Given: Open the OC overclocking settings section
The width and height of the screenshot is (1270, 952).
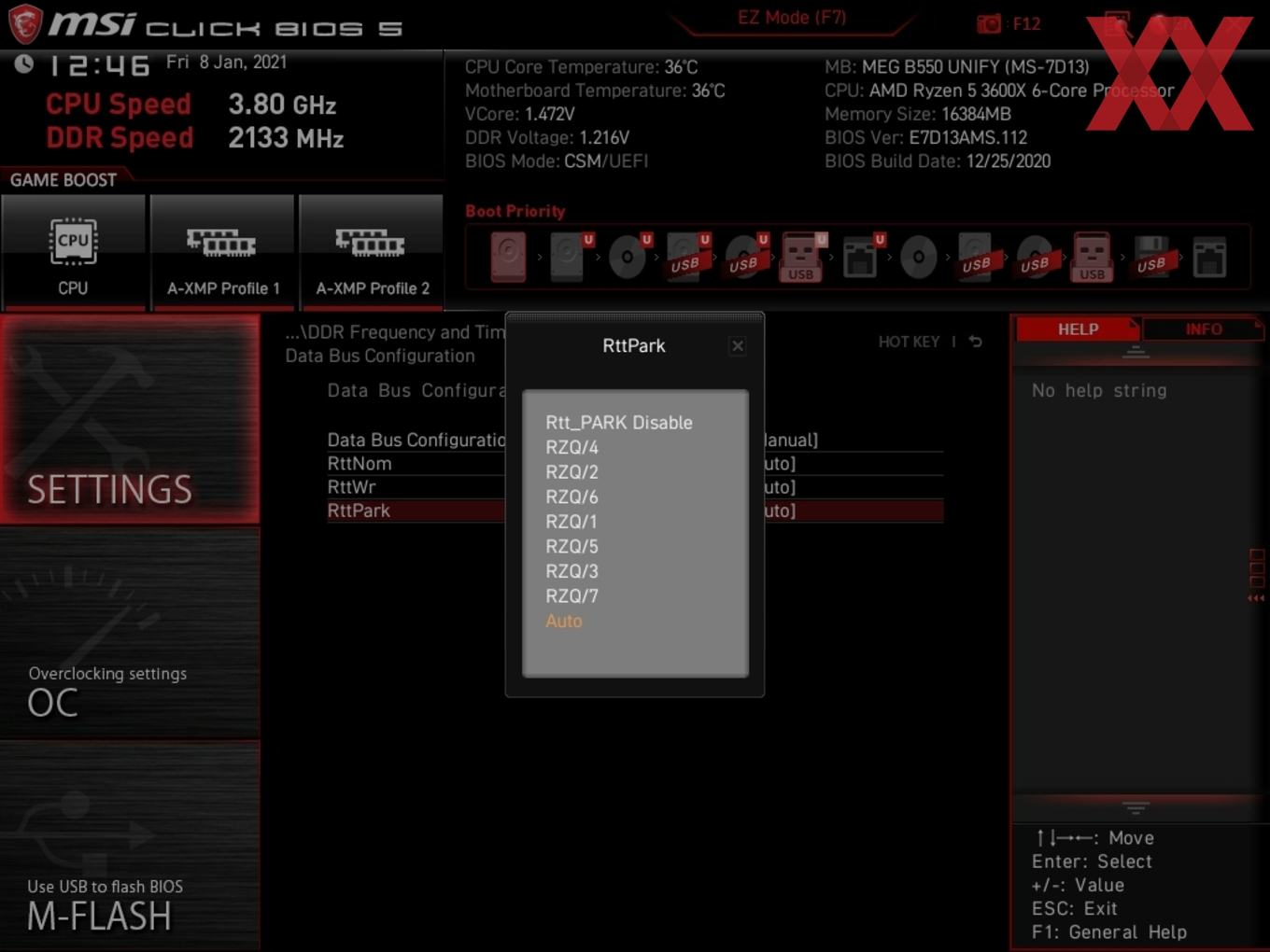Looking at the screenshot, I should tap(130, 634).
